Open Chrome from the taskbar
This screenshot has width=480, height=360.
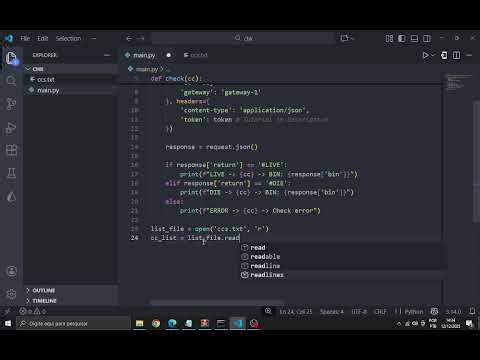coord(156,323)
